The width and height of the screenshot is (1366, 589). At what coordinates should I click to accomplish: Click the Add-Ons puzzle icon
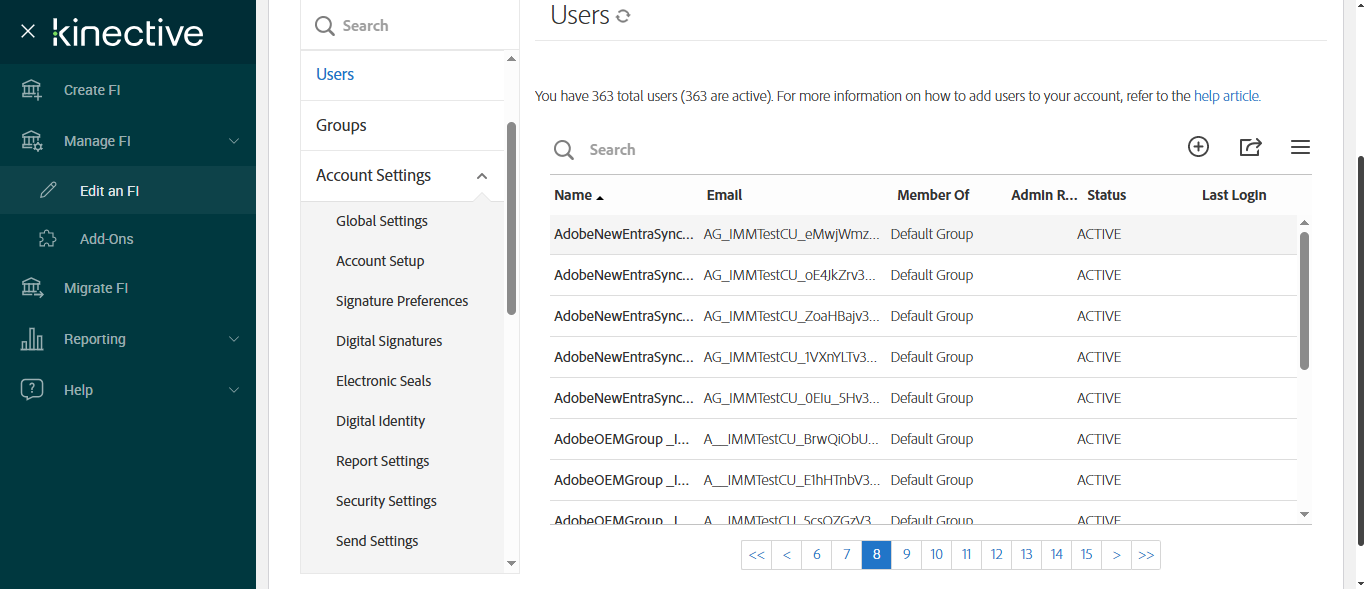pyautogui.click(x=47, y=239)
